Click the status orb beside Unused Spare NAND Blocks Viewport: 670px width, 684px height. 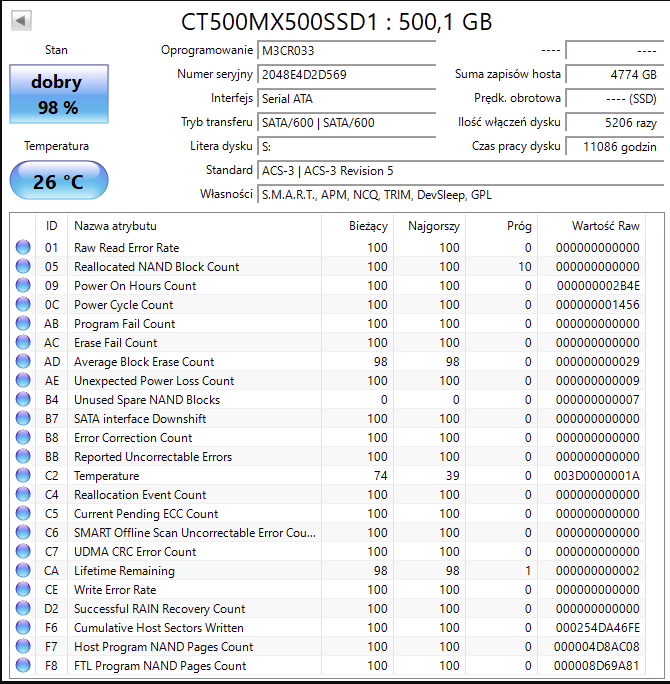point(23,400)
